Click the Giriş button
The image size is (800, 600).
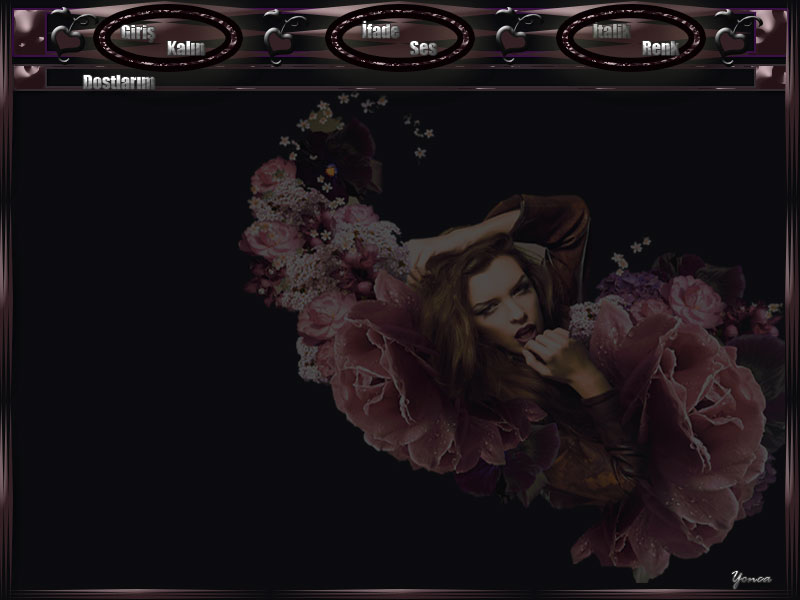pos(137,31)
